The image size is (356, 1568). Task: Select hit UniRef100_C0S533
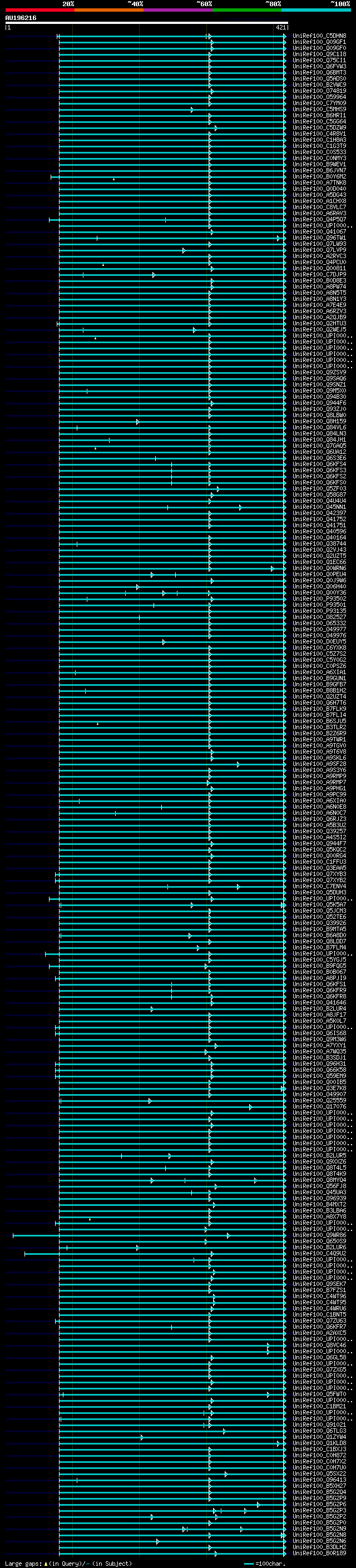click(319, 152)
